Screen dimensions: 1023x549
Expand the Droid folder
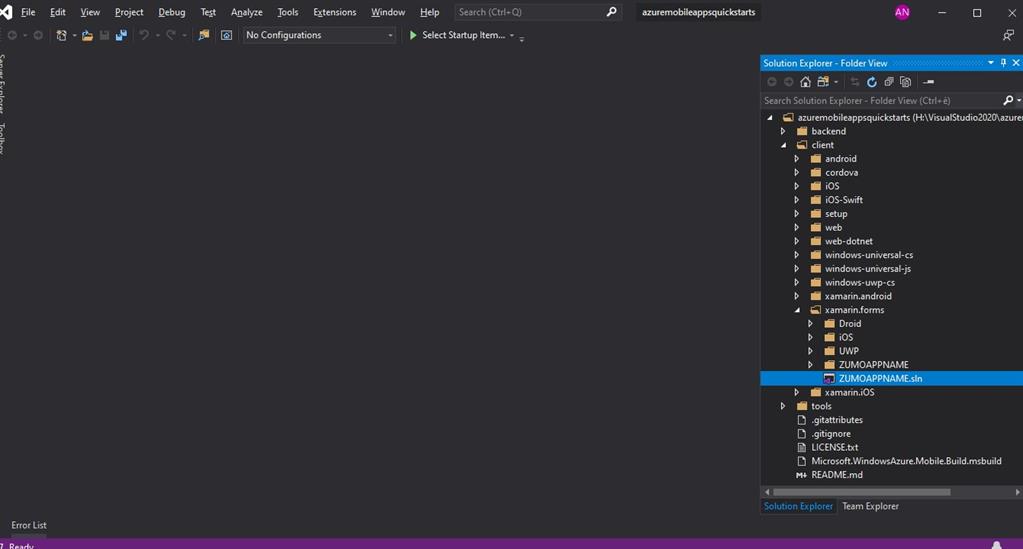pyautogui.click(x=810, y=324)
